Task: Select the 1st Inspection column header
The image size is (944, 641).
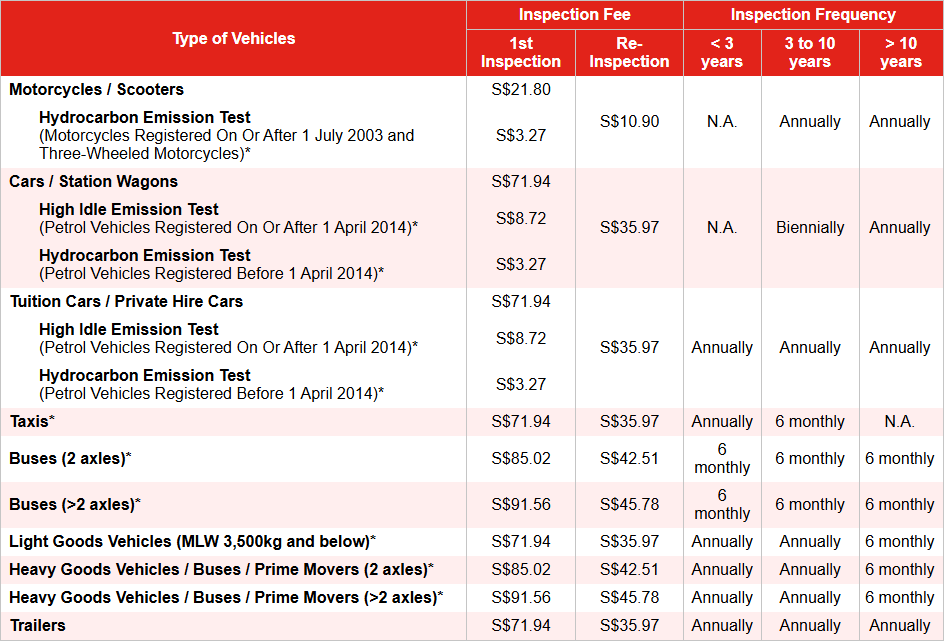Action: pyautogui.click(x=520, y=52)
